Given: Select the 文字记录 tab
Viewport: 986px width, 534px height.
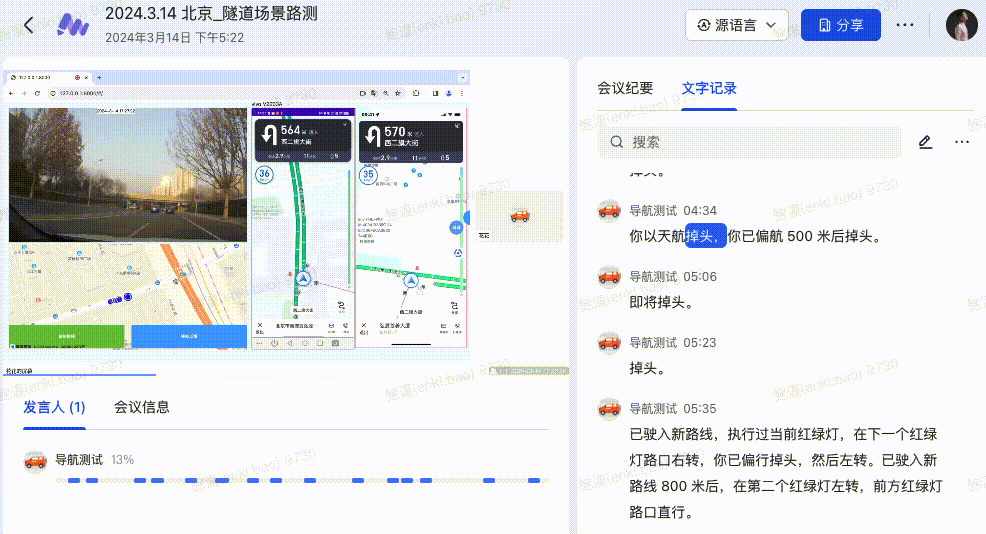Looking at the screenshot, I should [709, 88].
